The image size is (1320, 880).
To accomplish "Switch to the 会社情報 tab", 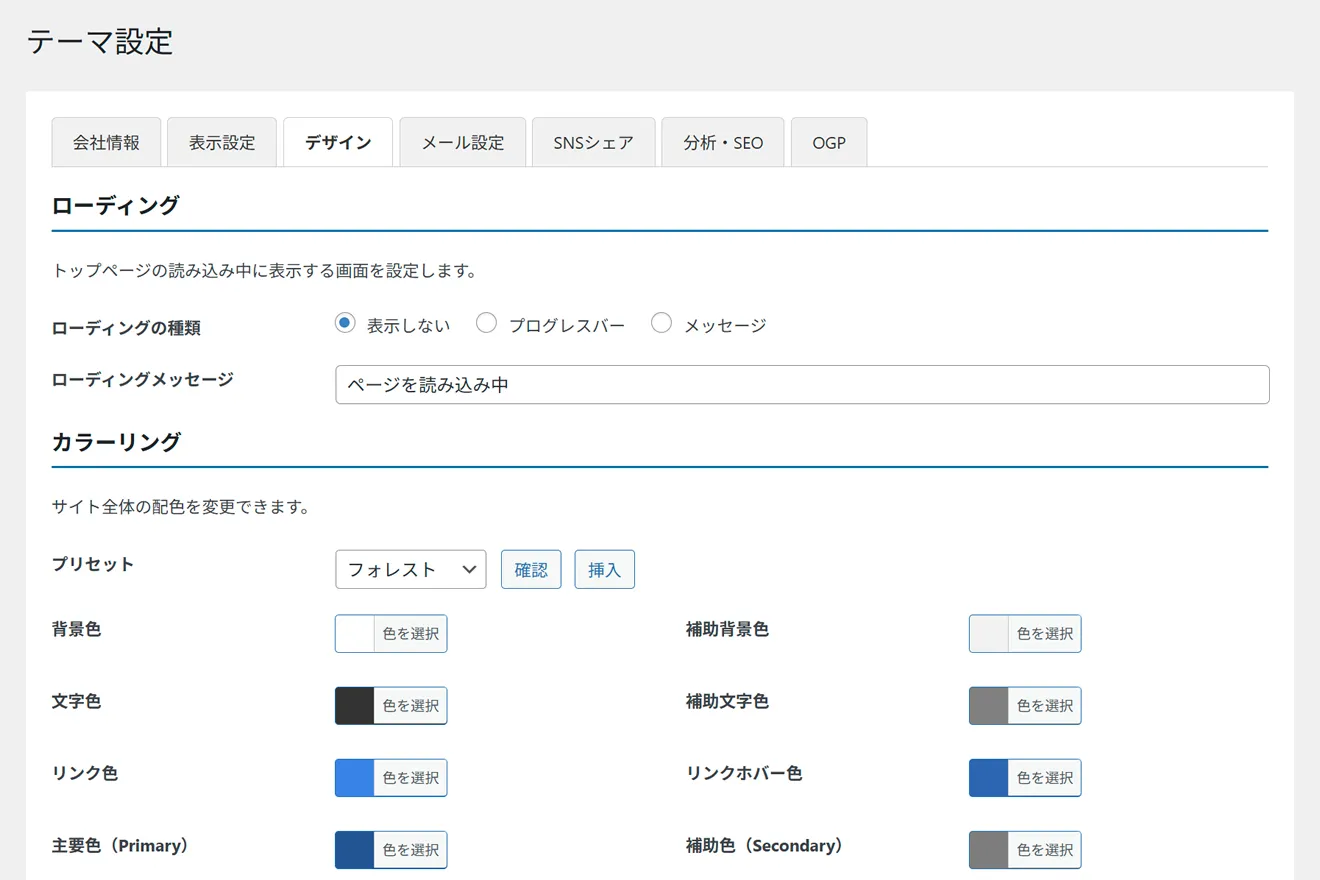I will pos(106,142).
